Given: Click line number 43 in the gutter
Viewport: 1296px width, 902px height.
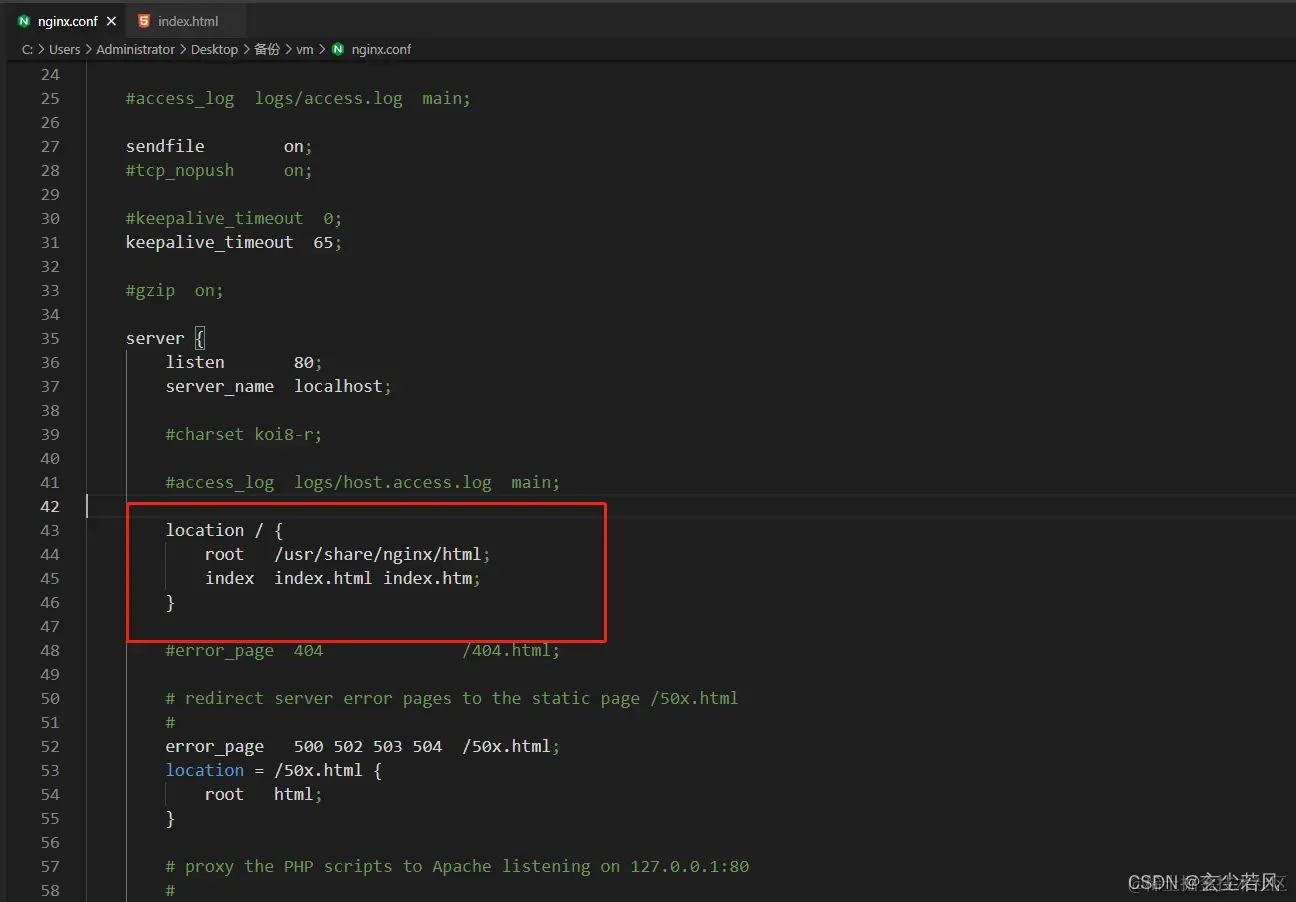Looking at the screenshot, I should click(50, 530).
